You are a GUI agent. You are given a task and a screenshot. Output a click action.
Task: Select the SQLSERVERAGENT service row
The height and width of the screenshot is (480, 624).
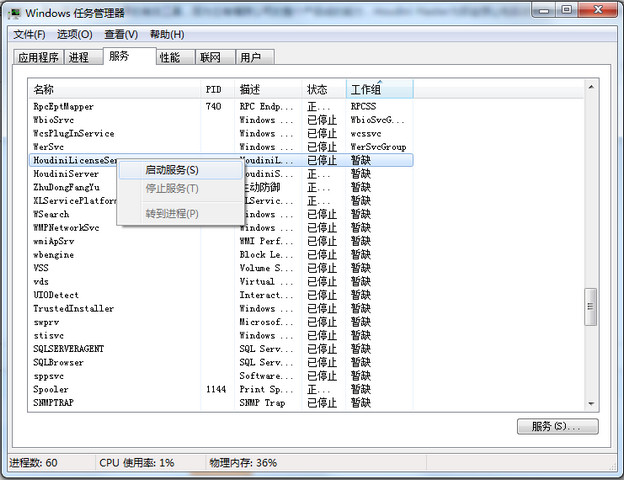[221, 349]
